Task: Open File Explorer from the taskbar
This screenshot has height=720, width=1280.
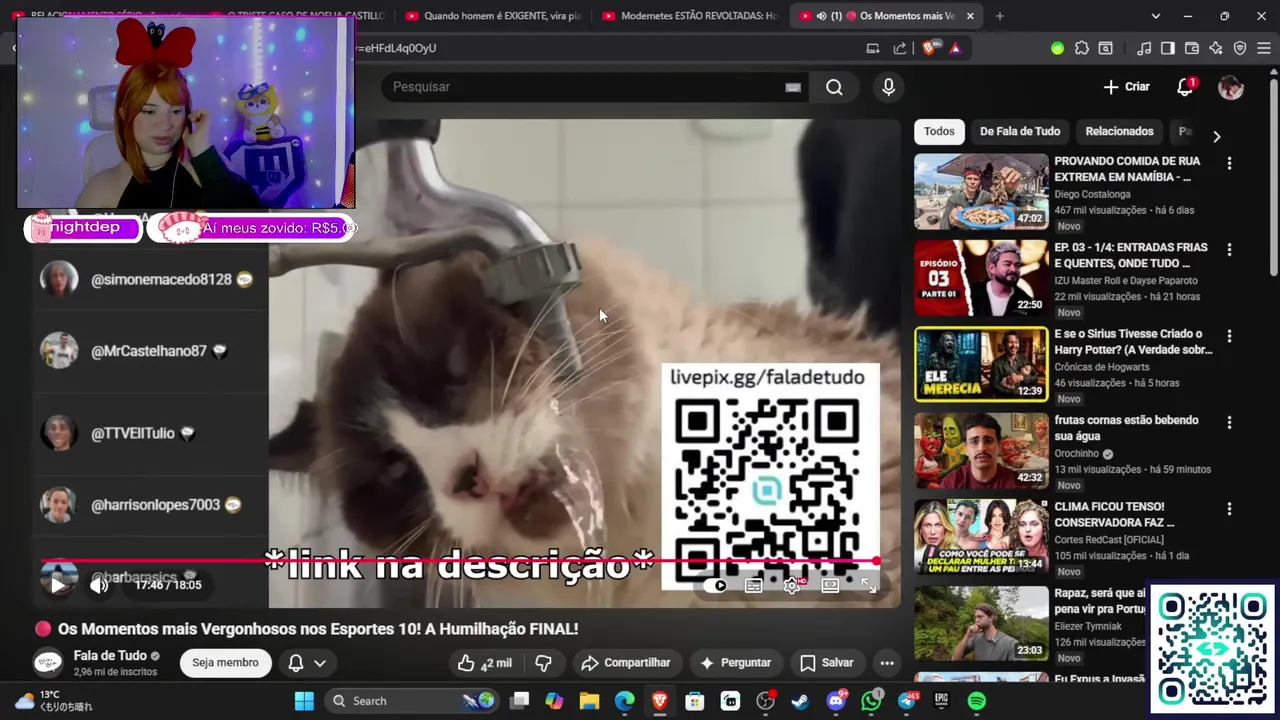Action: pos(589,701)
